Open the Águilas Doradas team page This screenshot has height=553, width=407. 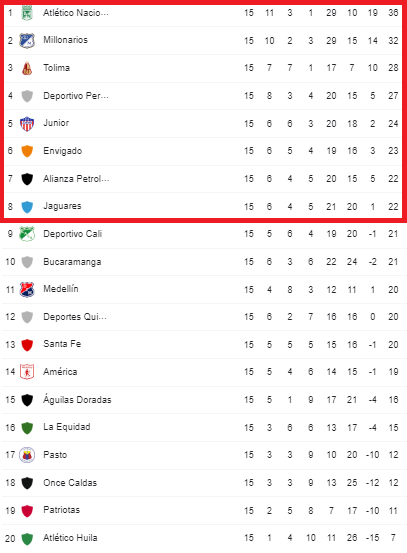pyautogui.click(x=77, y=399)
